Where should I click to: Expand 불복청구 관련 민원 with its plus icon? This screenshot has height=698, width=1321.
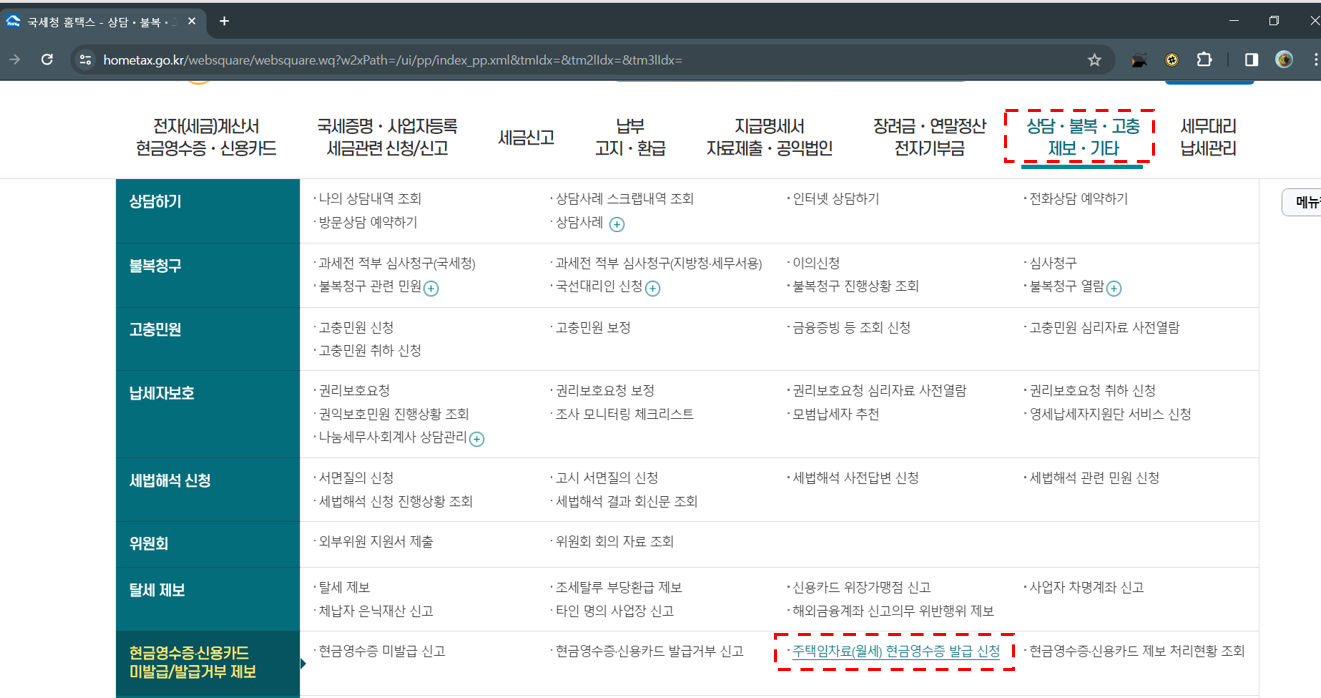point(430,289)
